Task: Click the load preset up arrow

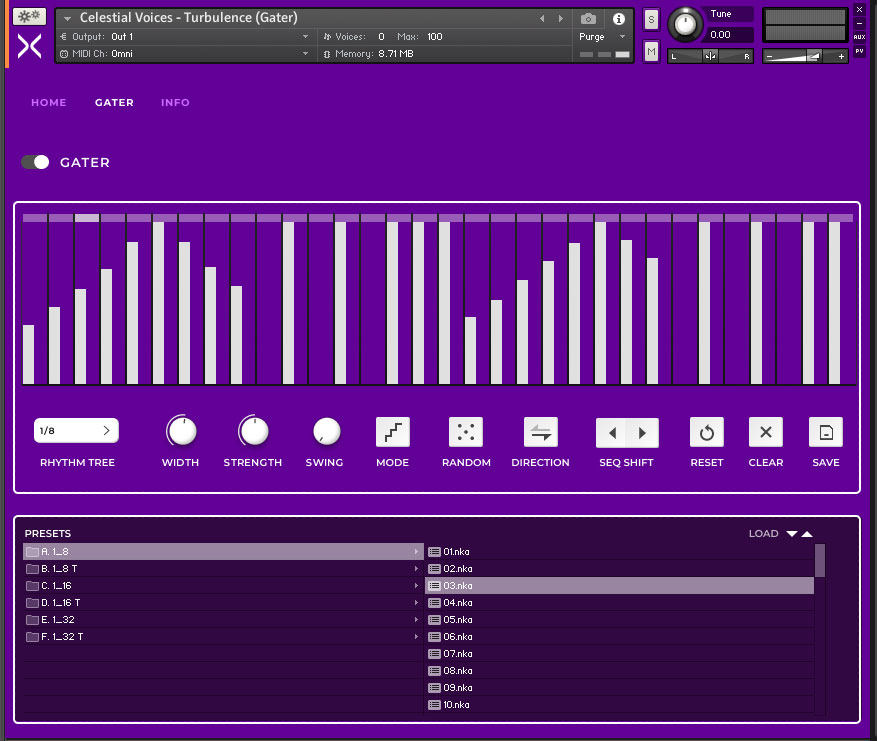Action: pyautogui.click(x=807, y=534)
